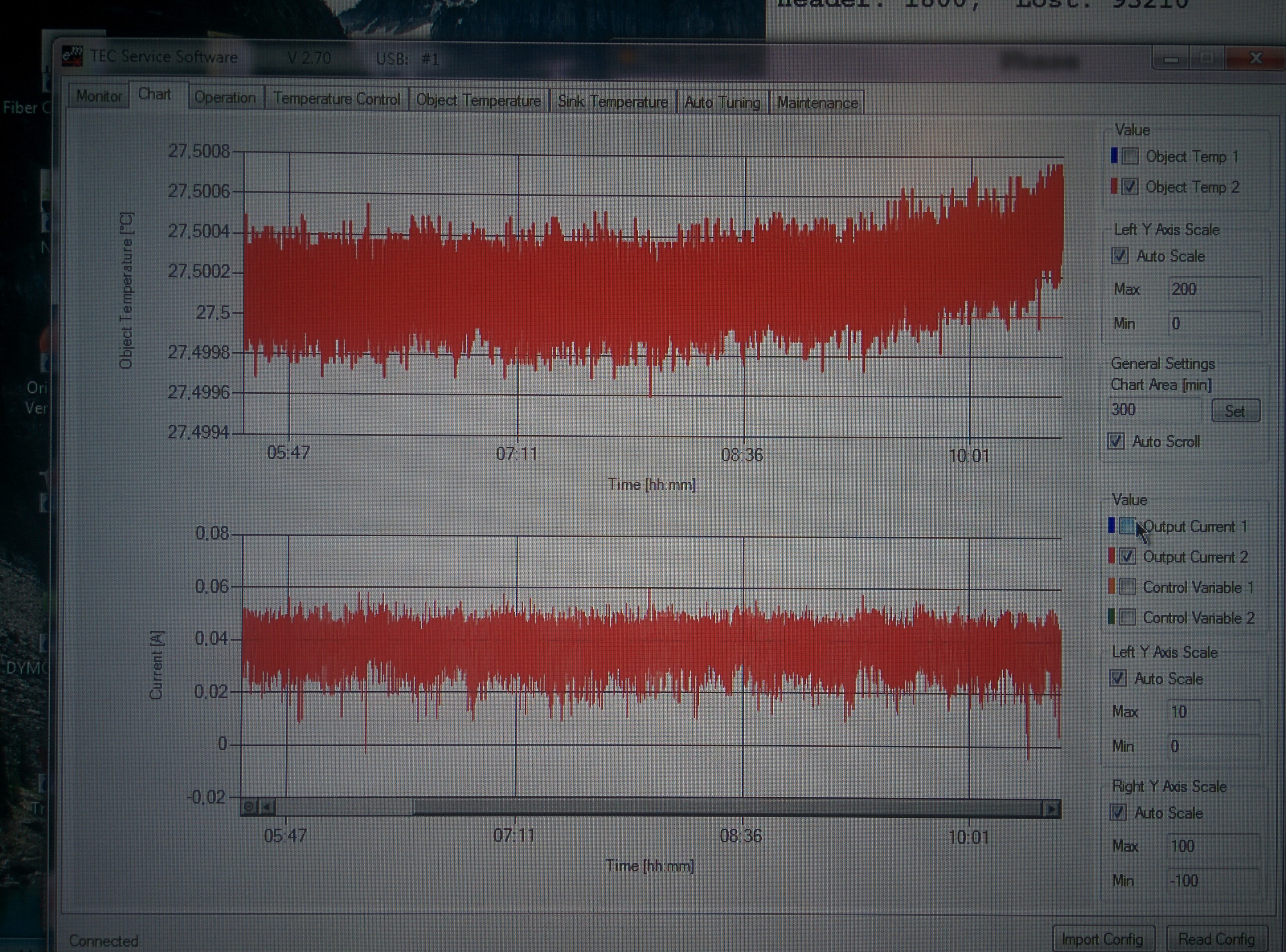1286x952 pixels.
Task: Click the green Control Variable 2 swatch
Action: coord(1111,617)
